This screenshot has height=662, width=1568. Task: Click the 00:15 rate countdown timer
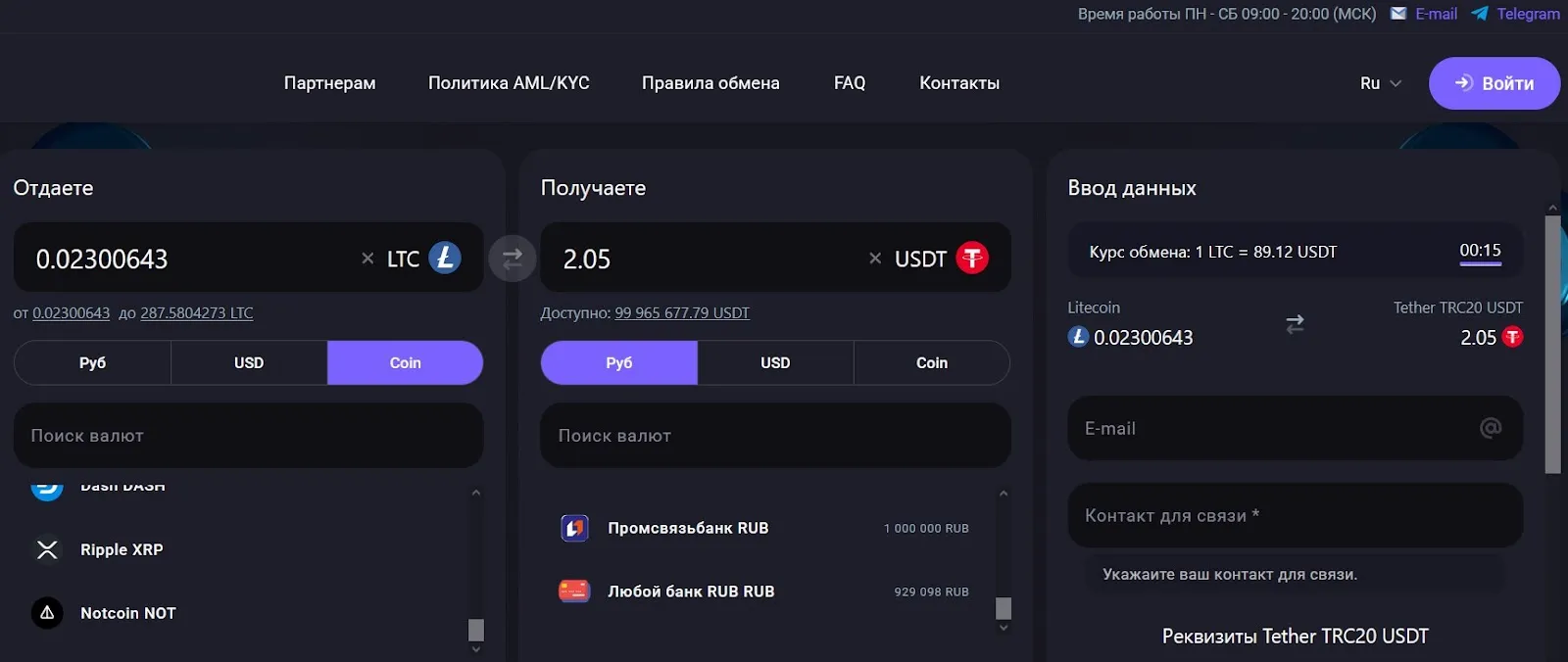point(1480,251)
